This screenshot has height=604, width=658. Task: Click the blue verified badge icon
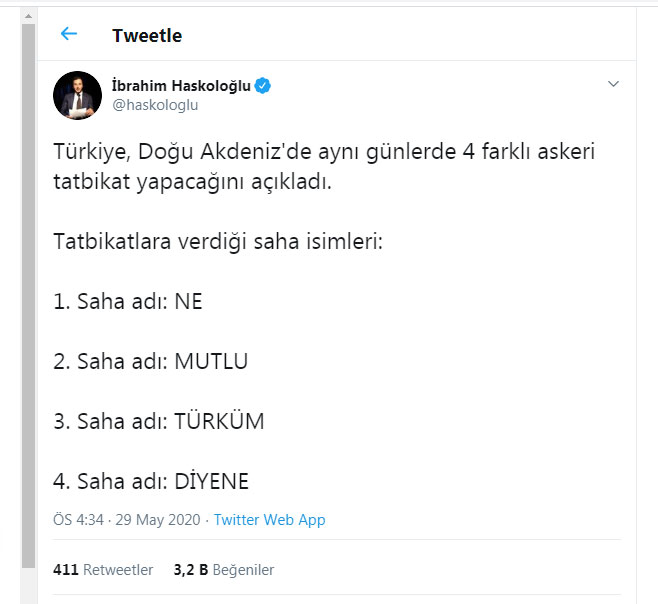point(262,86)
